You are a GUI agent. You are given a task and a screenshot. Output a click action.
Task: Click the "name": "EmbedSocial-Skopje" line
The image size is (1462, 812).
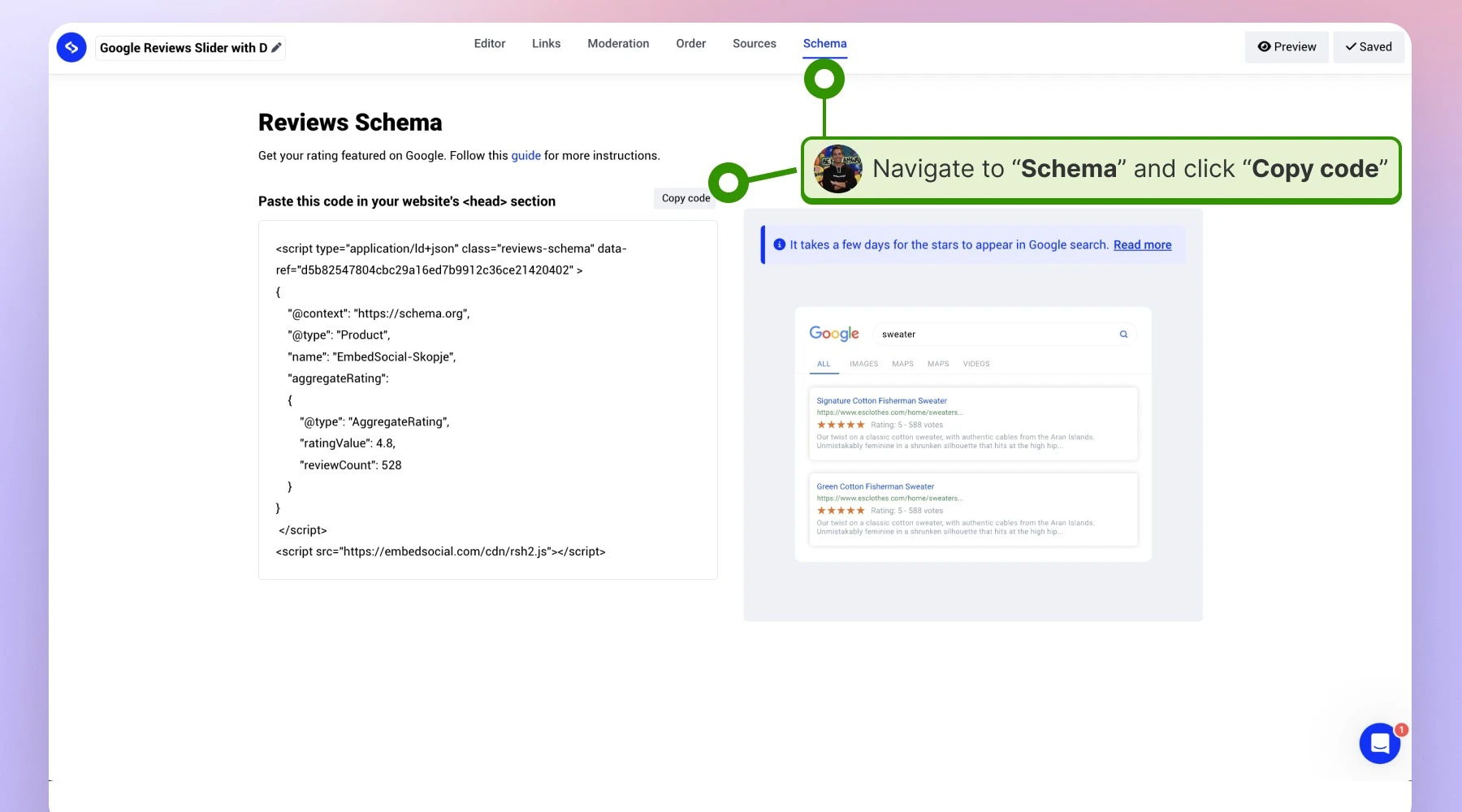[x=371, y=357]
